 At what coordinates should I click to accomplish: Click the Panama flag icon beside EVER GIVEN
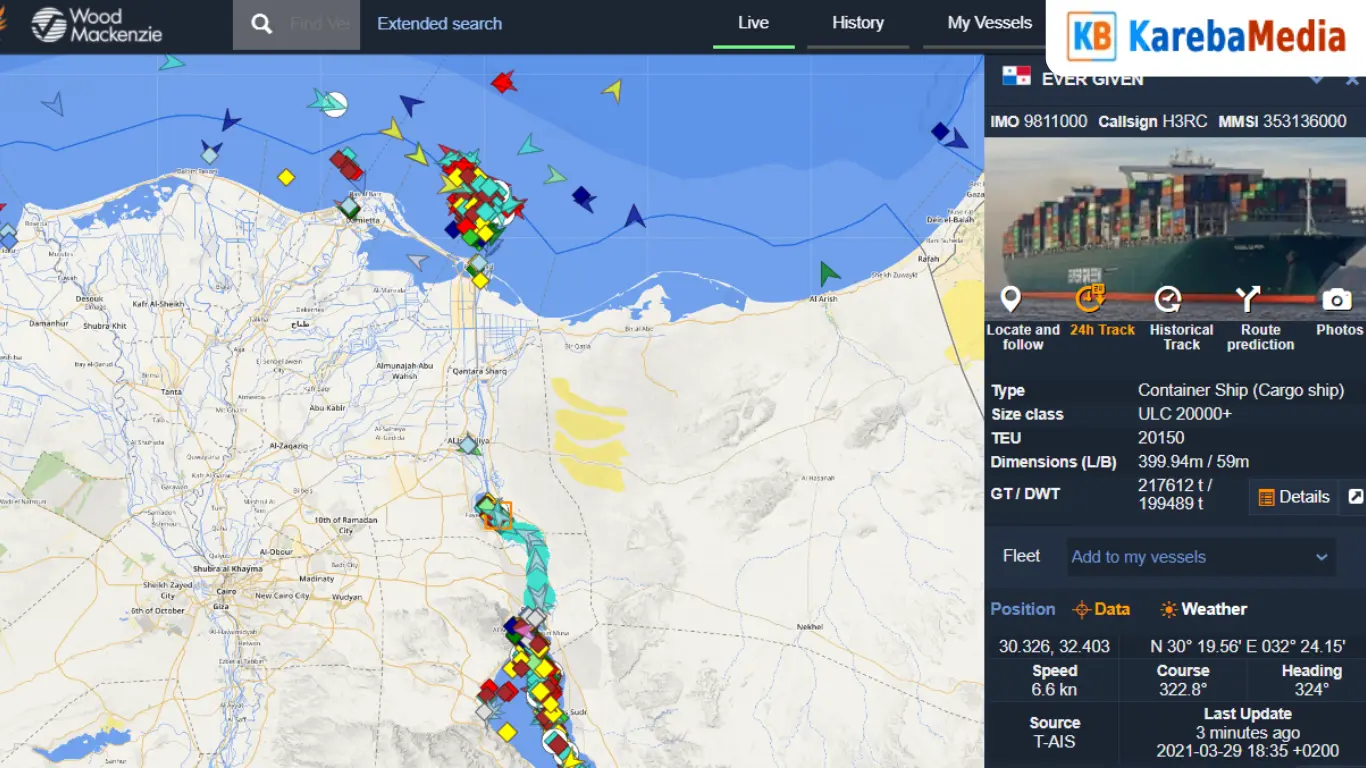(x=1016, y=78)
